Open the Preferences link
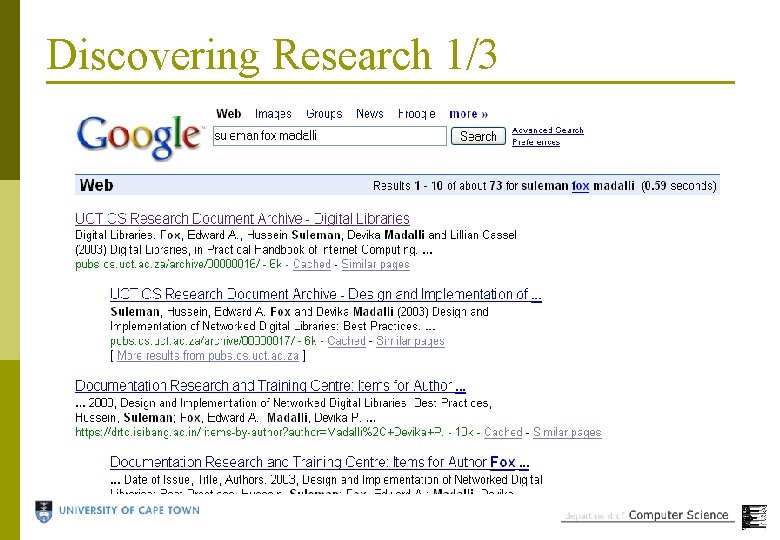 536,142
